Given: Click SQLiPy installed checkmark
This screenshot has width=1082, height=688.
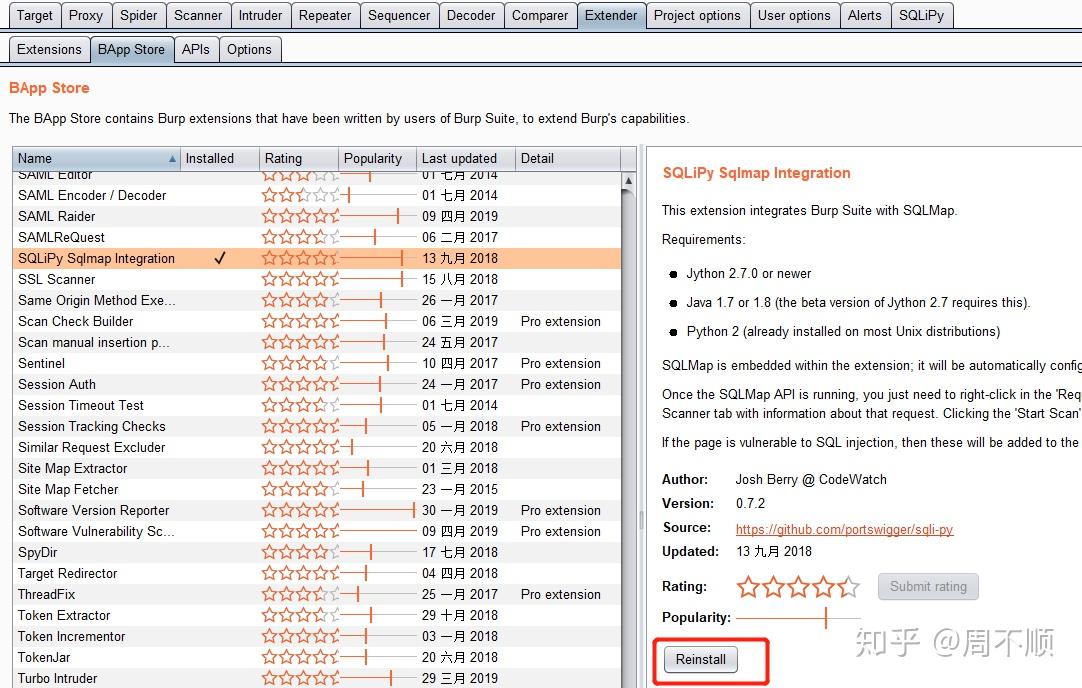Looking at the screenshot, I should pyautogui.click(x=220, y=258).
